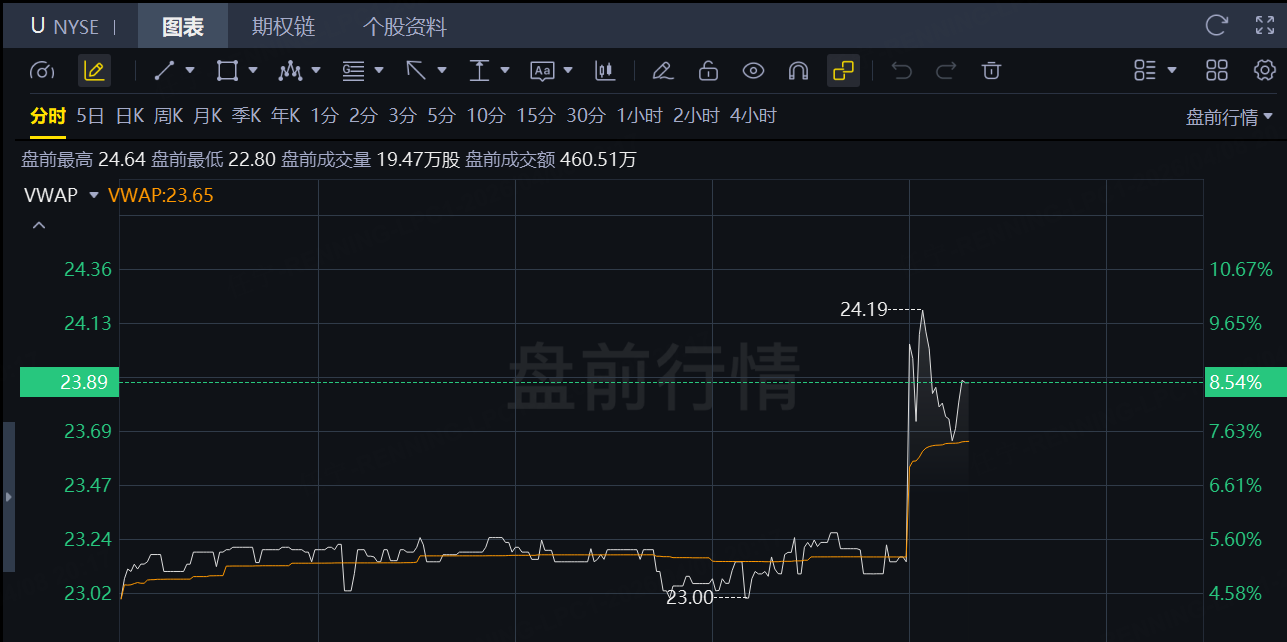
Task: Toggle the yellow drawing pencil mode
Action: [x=95, y=71]
